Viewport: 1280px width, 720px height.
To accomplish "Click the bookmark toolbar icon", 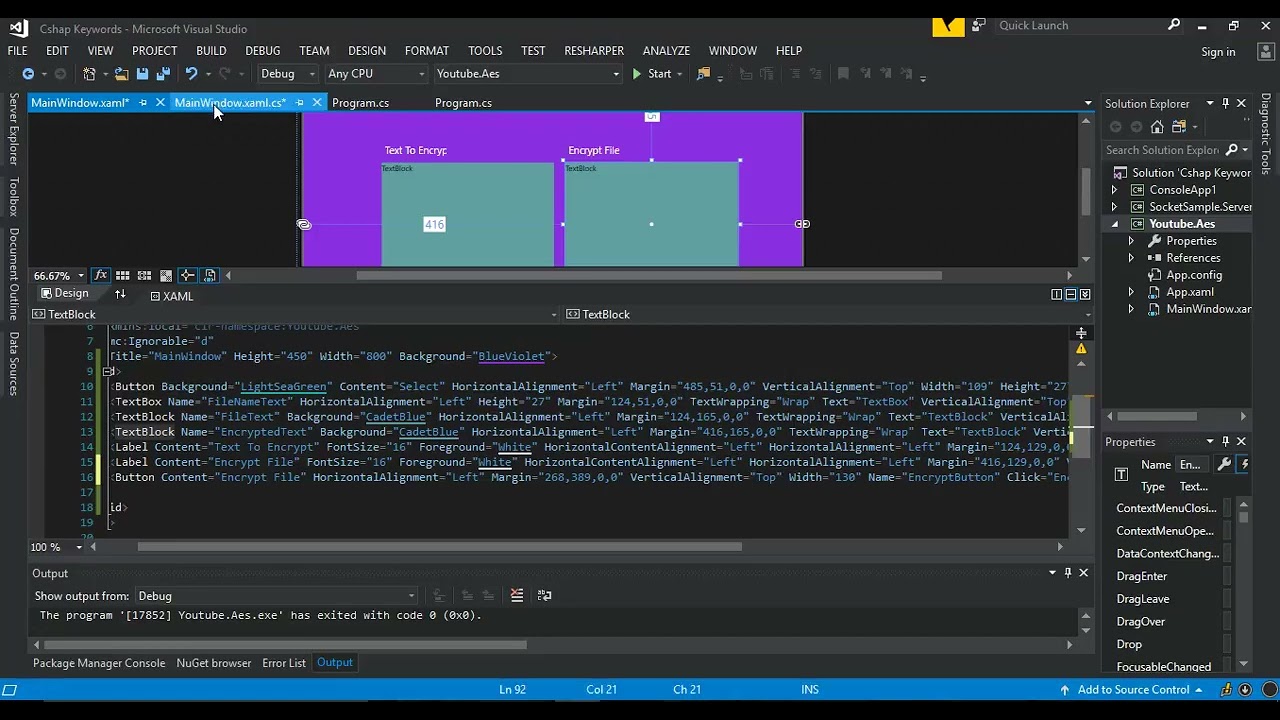I will coord(843,74).
